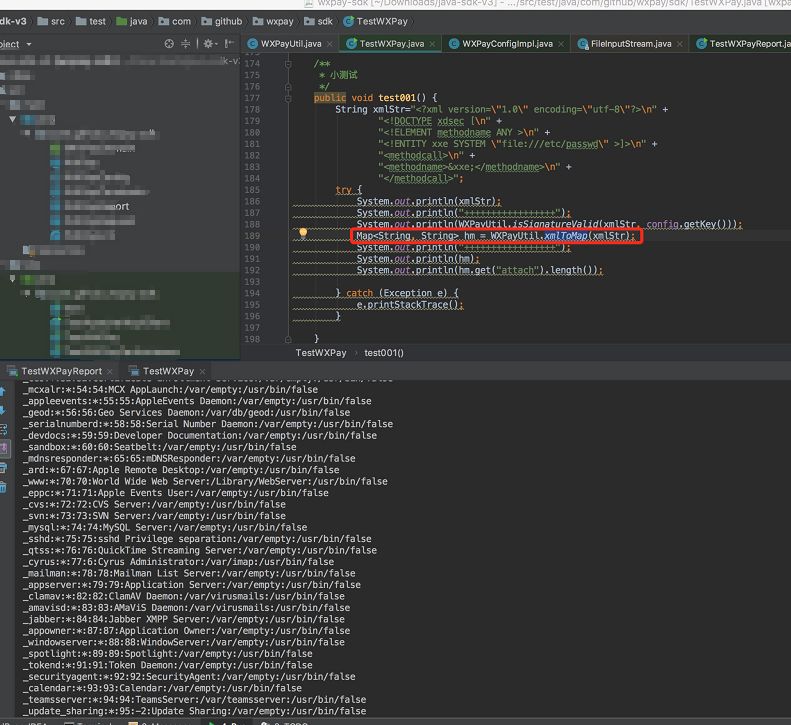This screenshot has width=791, height=725.
Task: Close the TestWXPay run tab
Action: tap(202, 372)
